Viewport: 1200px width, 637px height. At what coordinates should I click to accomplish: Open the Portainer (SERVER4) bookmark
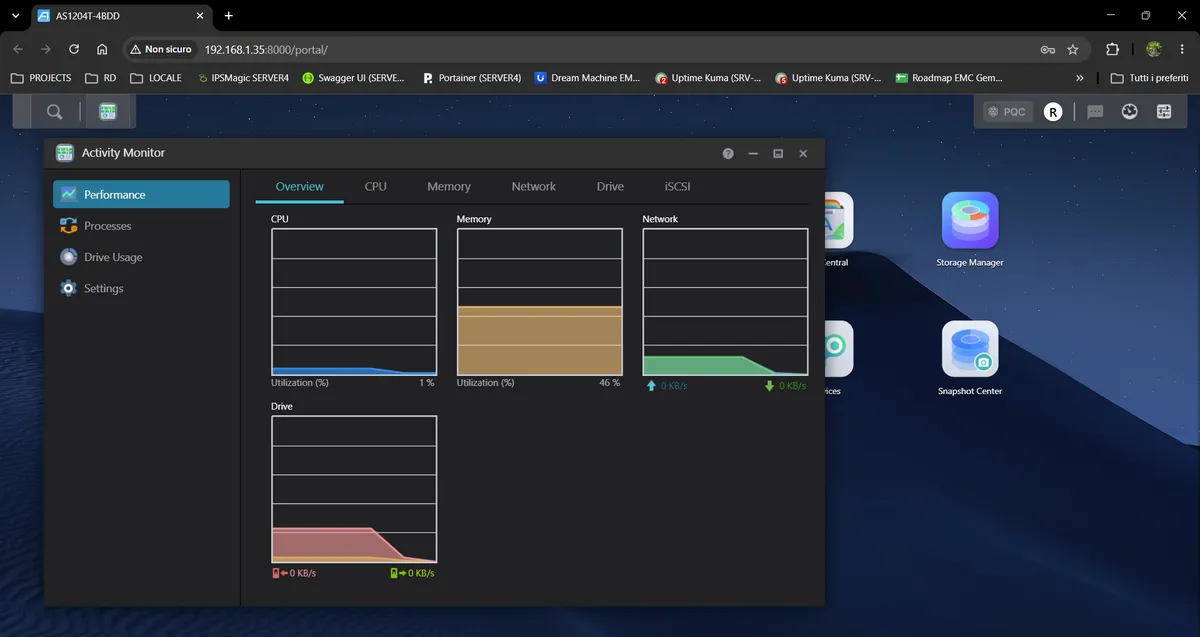(471, 78)
